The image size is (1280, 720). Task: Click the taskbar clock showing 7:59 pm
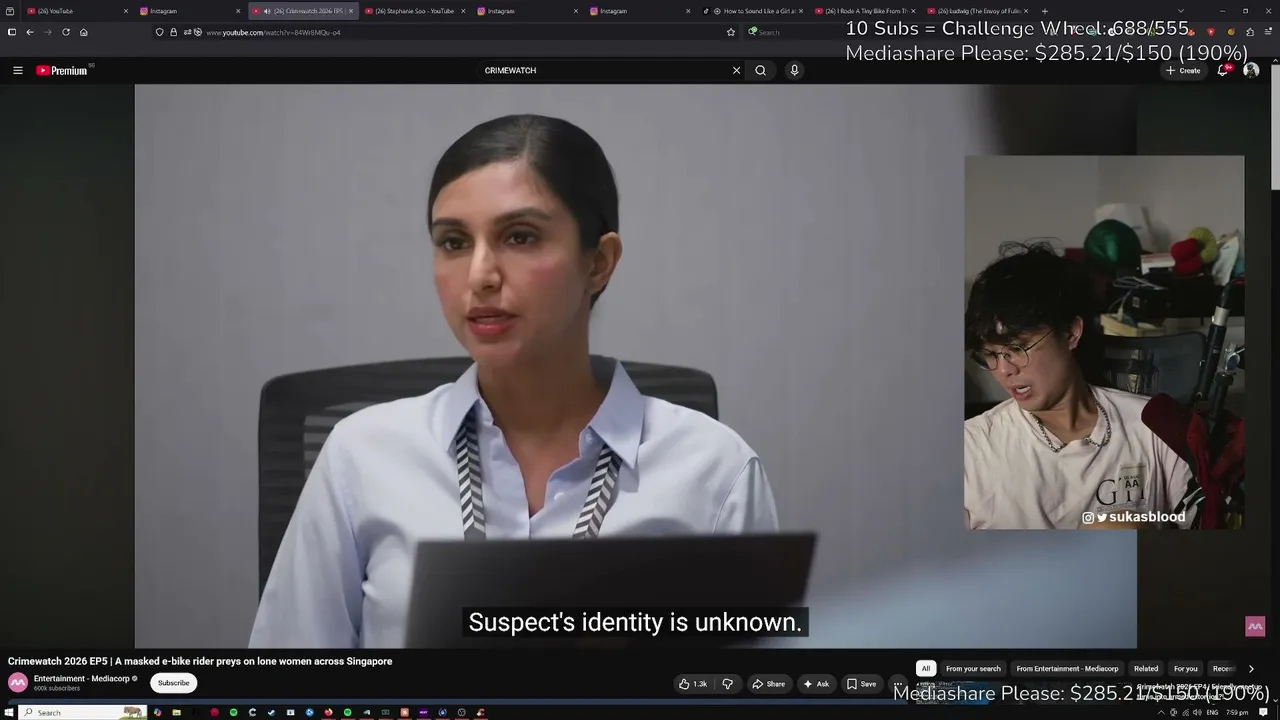pyautogui.click(x=1237, y=712)
